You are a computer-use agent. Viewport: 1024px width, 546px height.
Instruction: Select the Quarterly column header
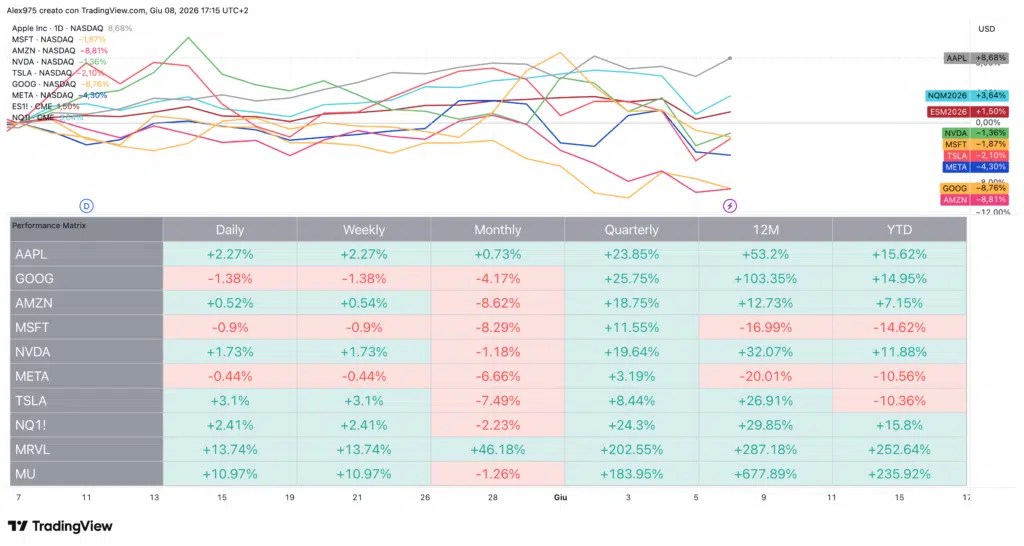click(x=632, y=229)
